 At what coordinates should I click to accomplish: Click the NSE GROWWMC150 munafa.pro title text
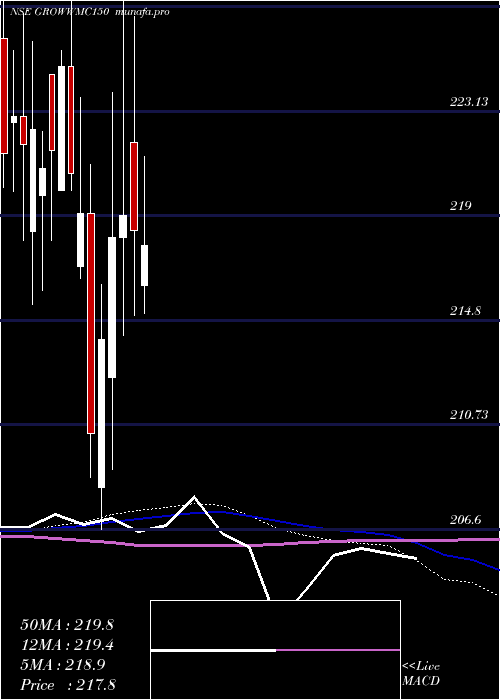(x=91, y=12)
